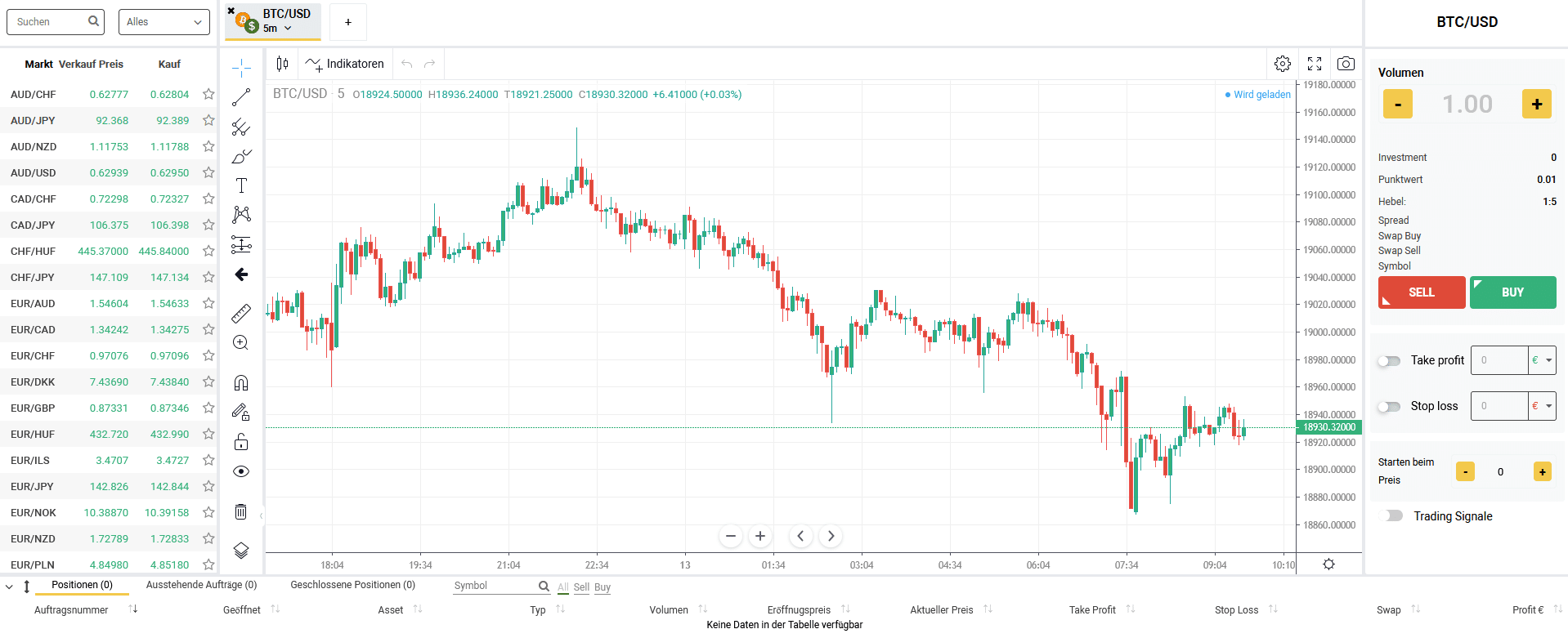The height and width of the screenshot is (638, 1568).
Task: Click the green BUY button
Action: (1513, 292)
